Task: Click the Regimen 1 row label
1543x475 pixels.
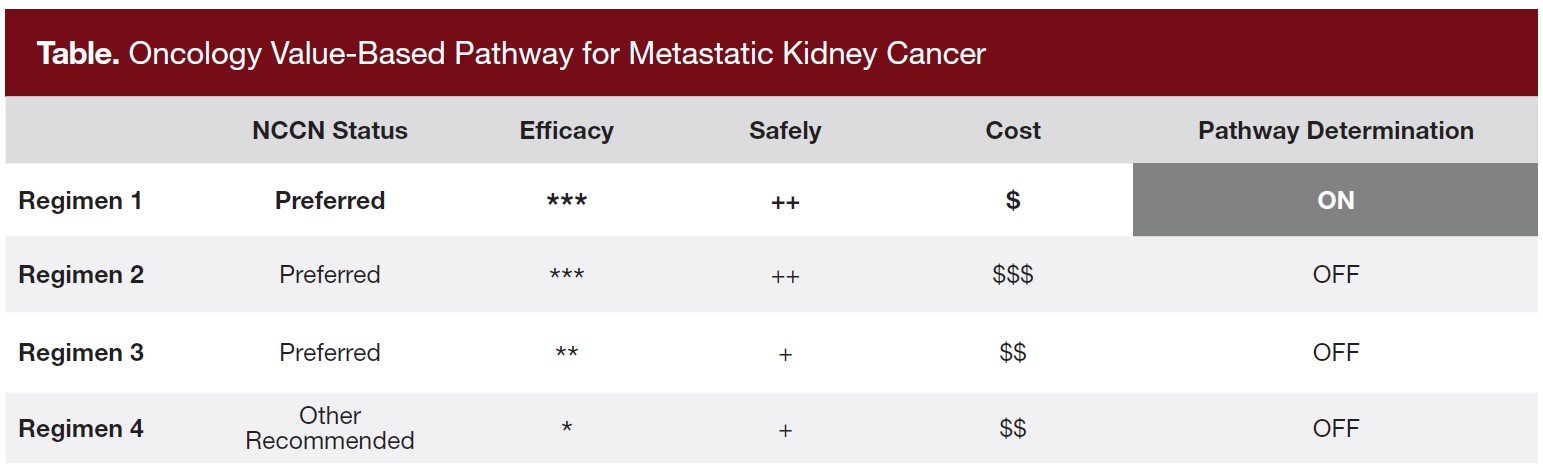Action: click(x=80, y=200)
